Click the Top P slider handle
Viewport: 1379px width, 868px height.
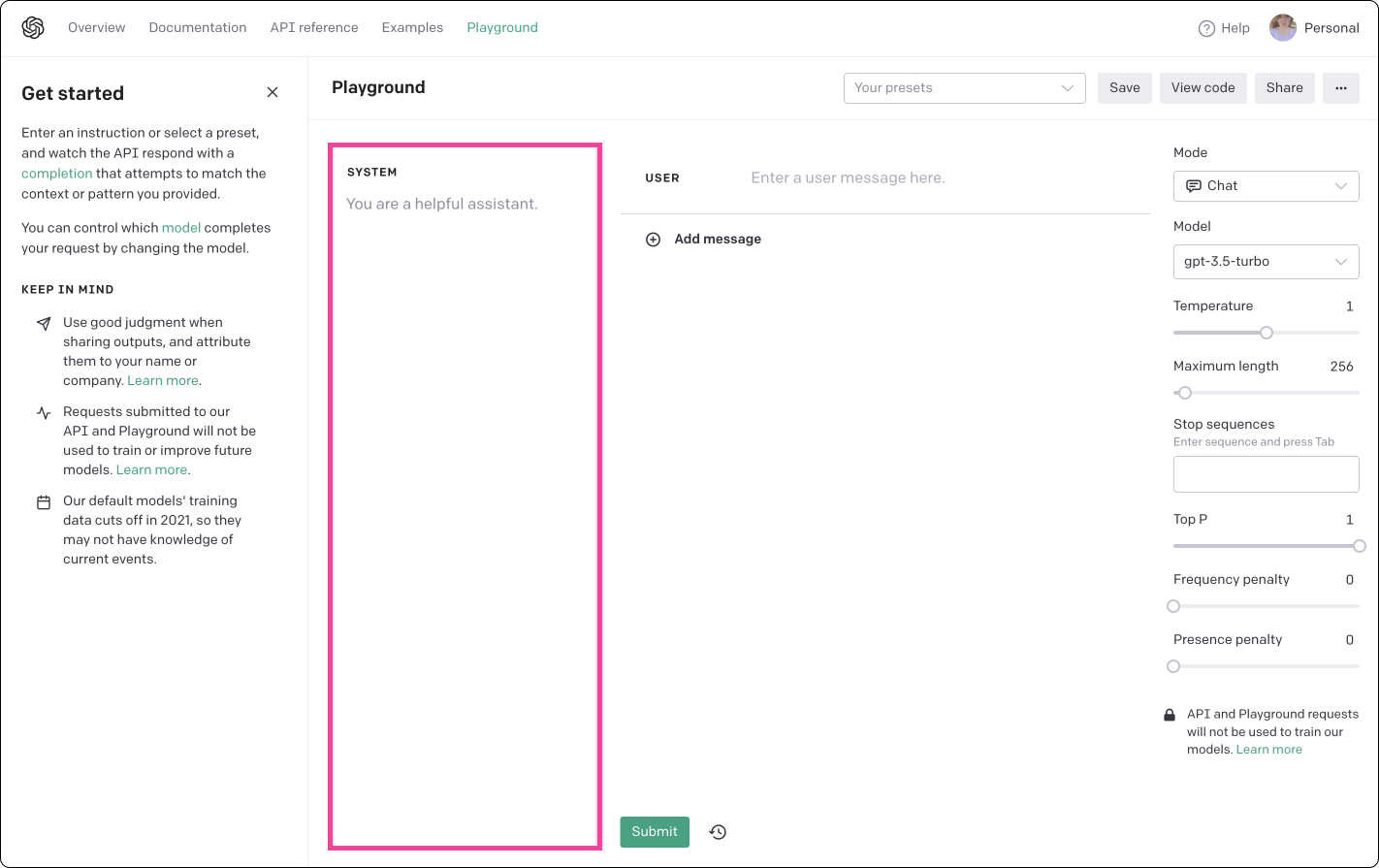1359,546
